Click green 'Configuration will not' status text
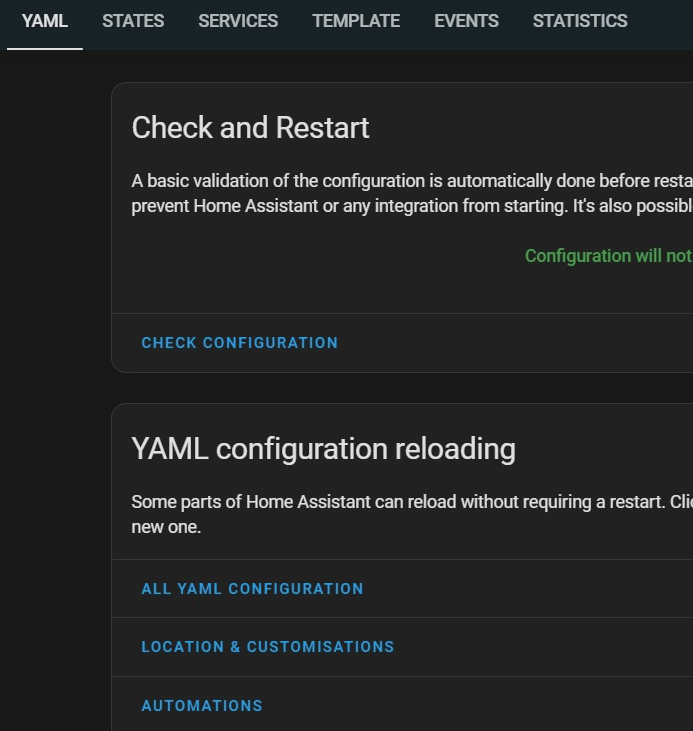693x731 pixels. (x=609, y=256)
